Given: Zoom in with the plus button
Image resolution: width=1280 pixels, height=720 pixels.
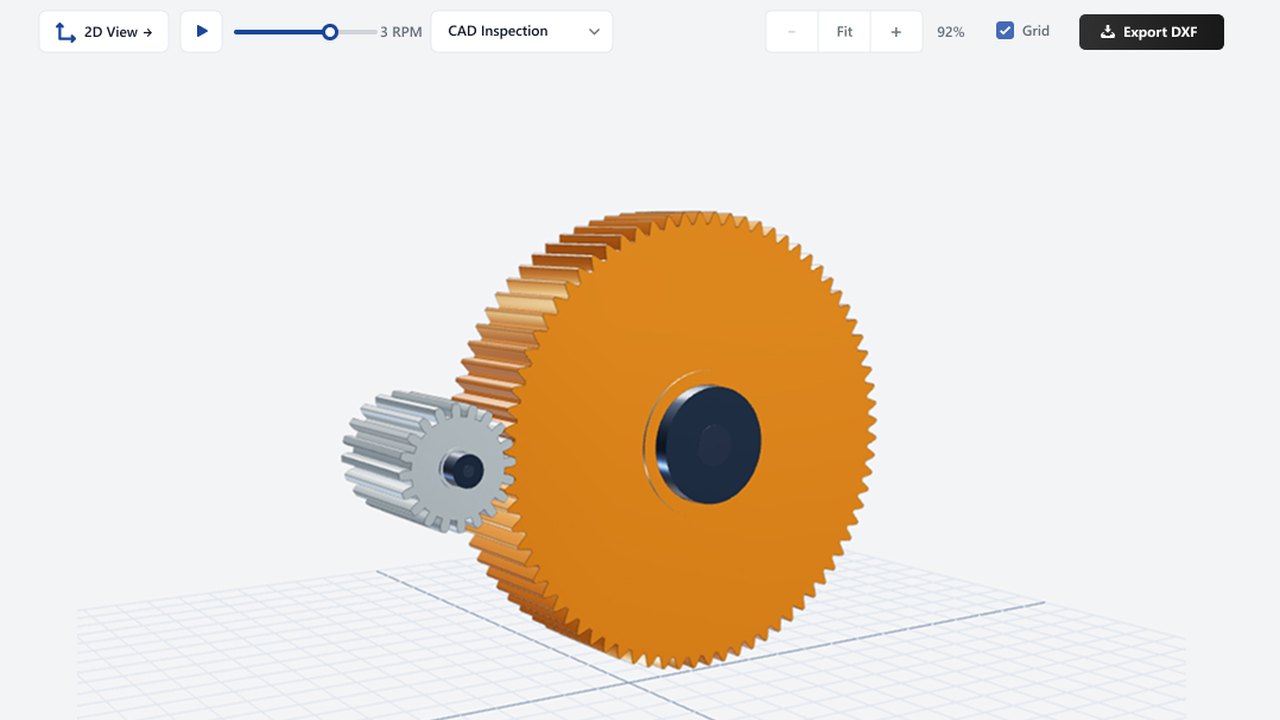Looking at the screenshot, I should coord(896,32).
